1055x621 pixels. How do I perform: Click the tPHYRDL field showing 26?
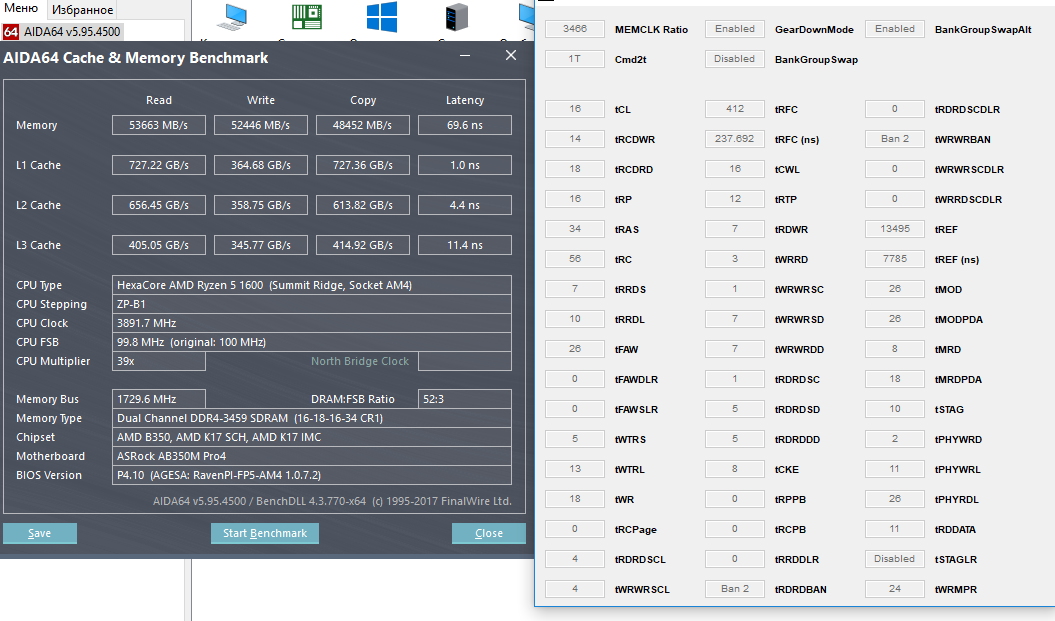(895, 499)
